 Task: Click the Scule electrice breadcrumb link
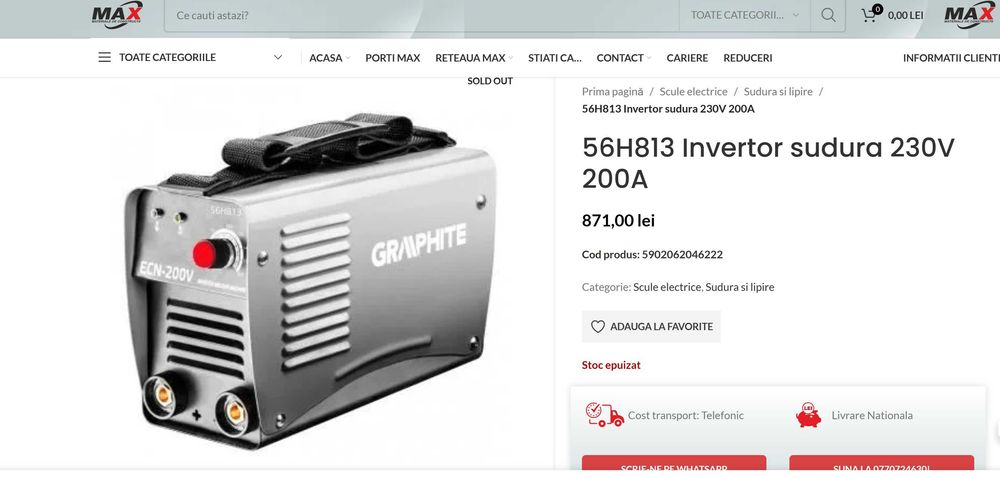(x=693, y=92)
